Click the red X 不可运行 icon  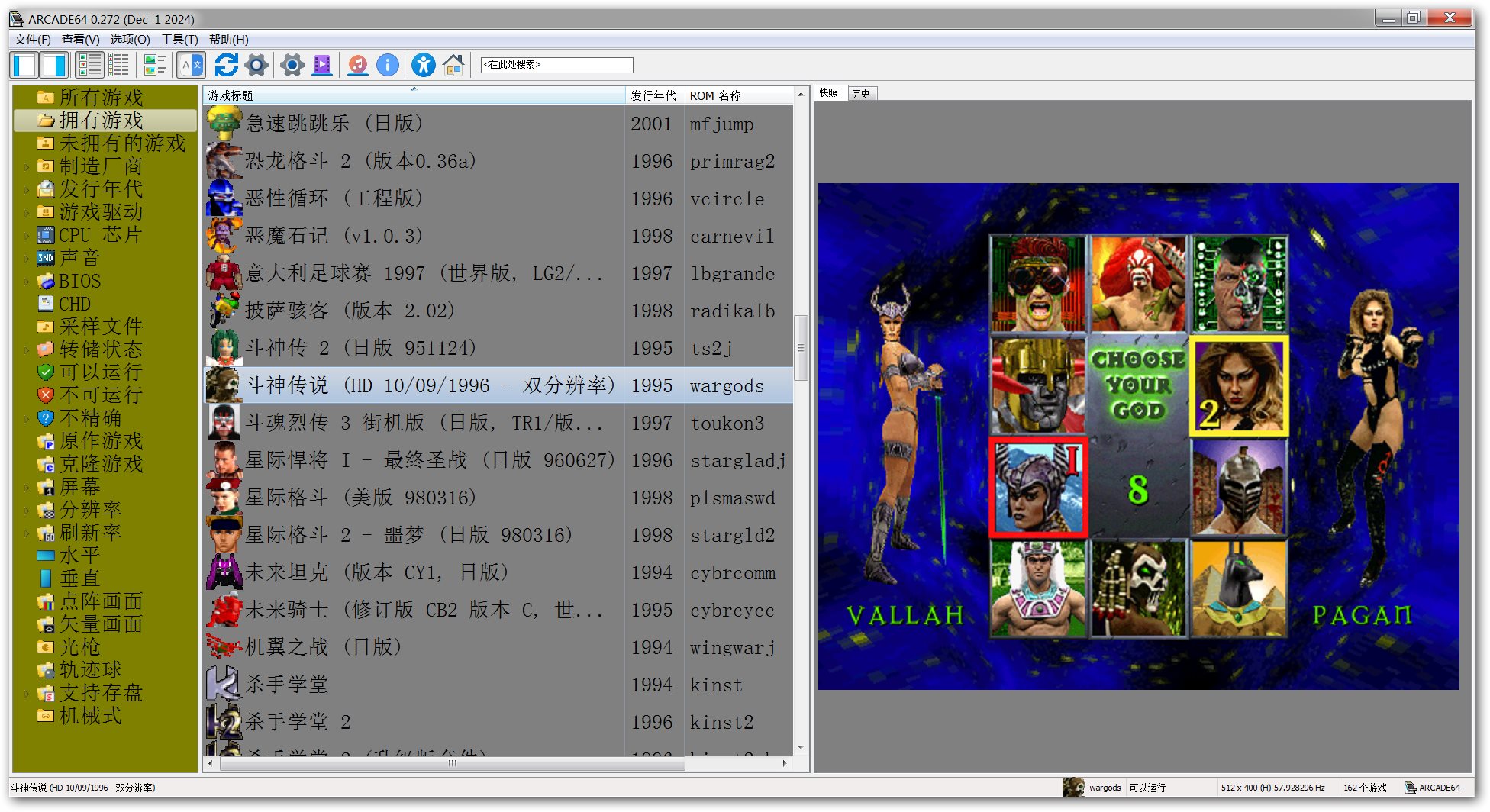46,395
